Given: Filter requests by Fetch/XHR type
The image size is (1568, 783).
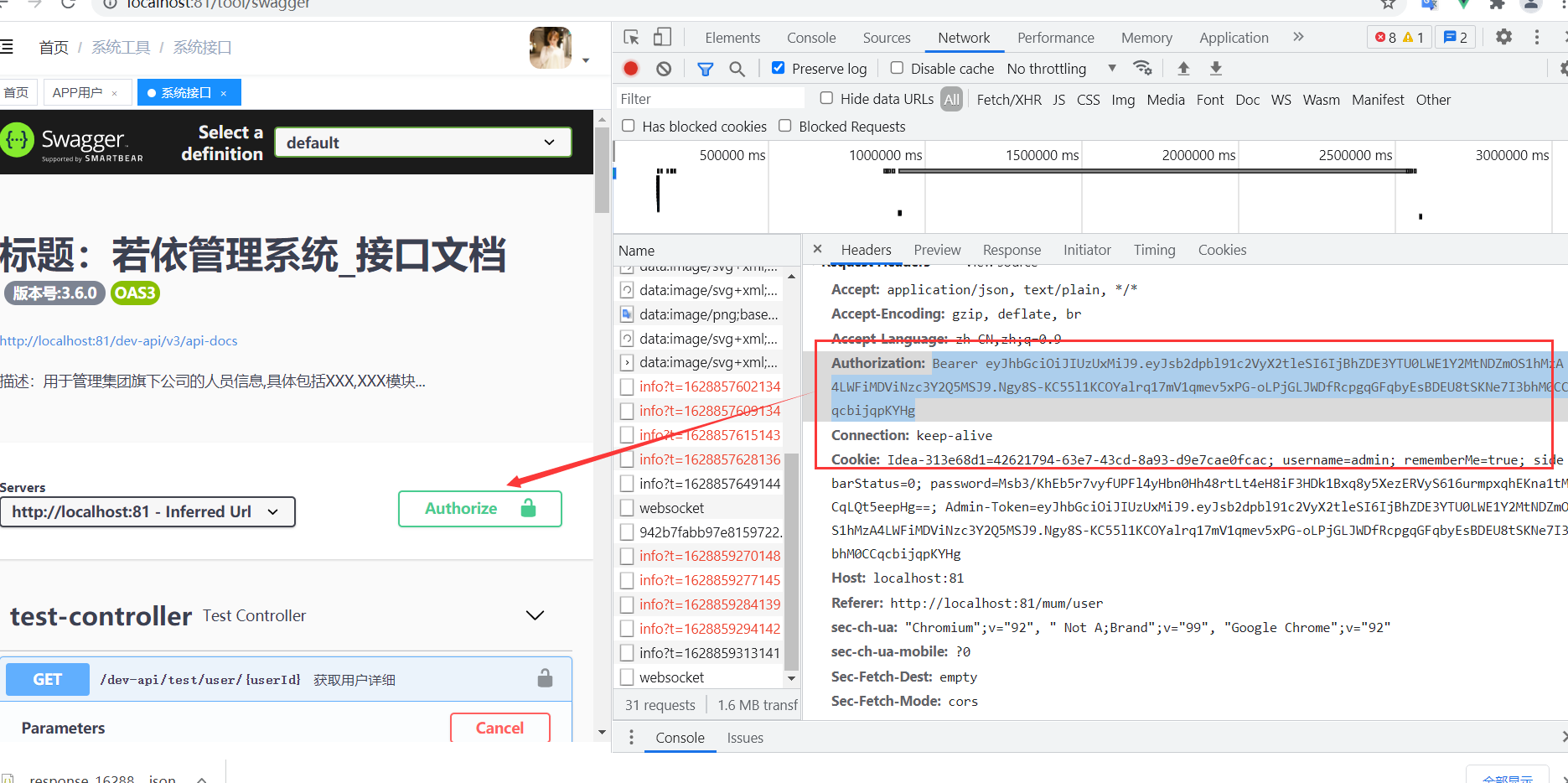Looking at the screenshot, I should [x=1009, y=99].
